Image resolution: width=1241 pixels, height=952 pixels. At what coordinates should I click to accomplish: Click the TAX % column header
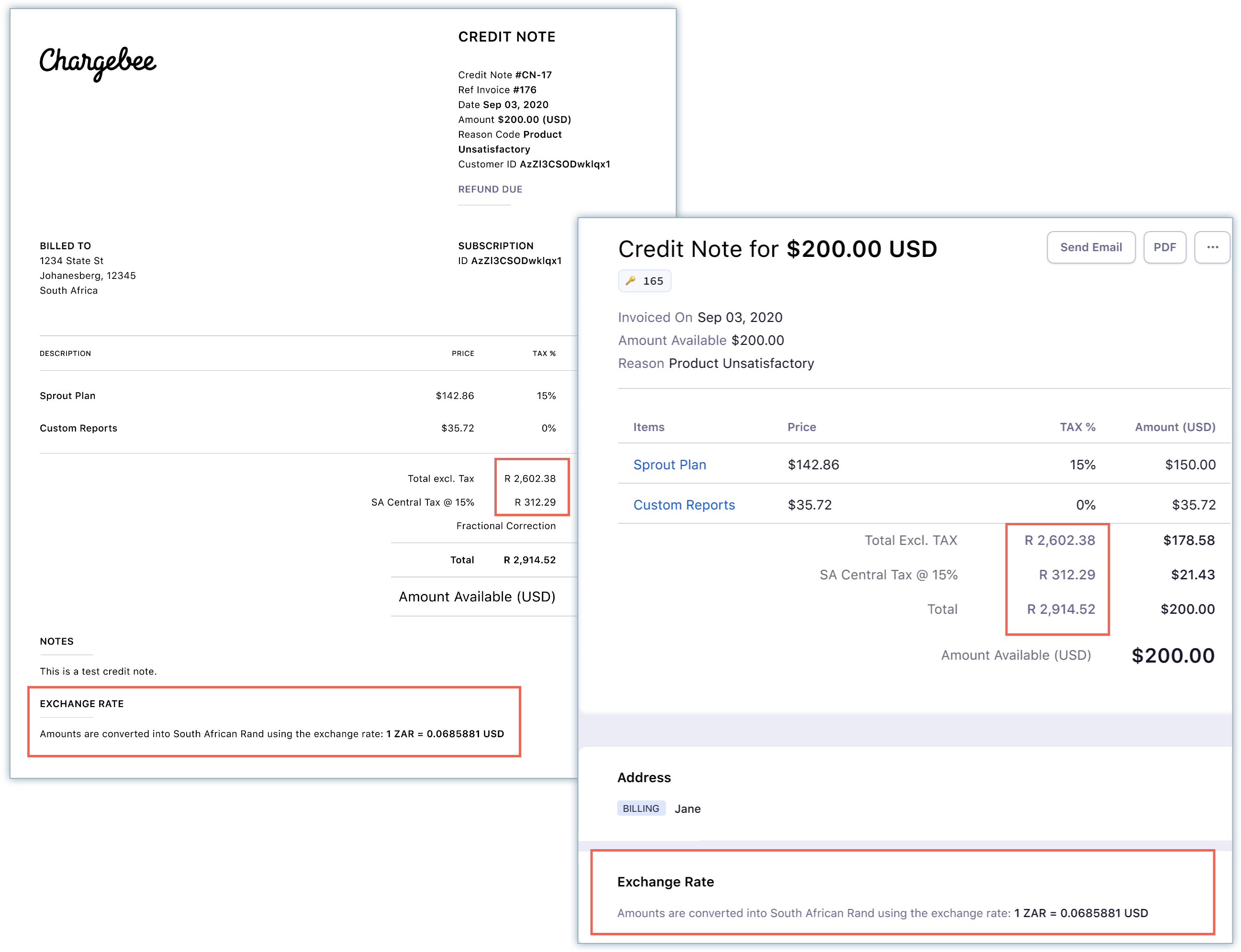click(x=1077, y=427)
